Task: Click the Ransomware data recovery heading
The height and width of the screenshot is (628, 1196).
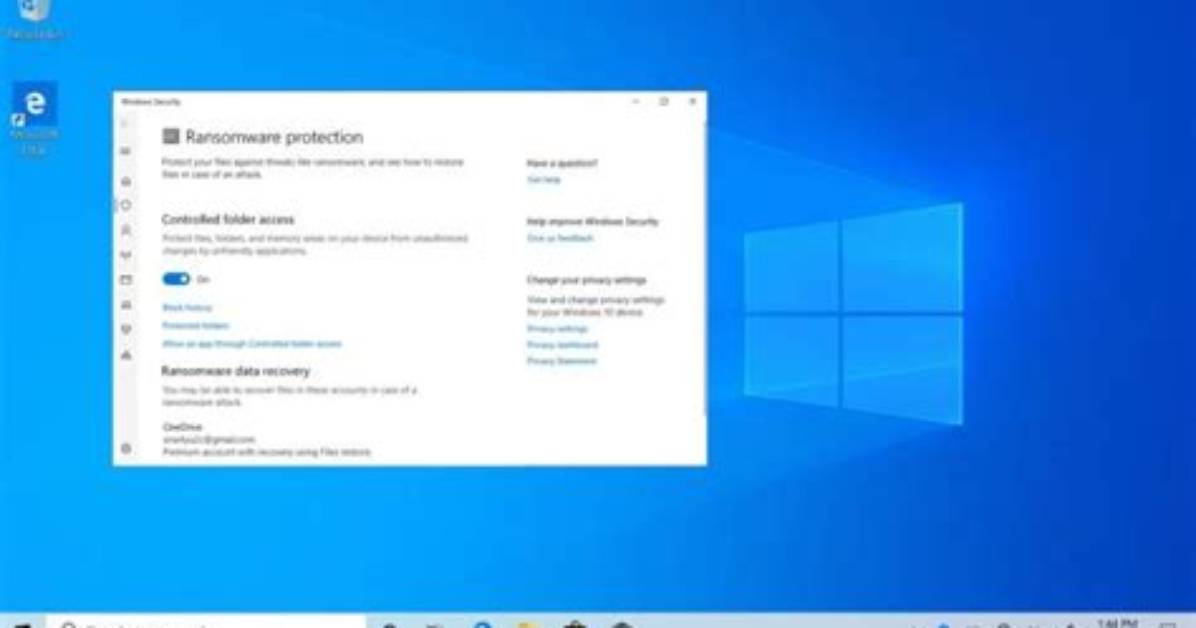Action: (x=236, y=371)
